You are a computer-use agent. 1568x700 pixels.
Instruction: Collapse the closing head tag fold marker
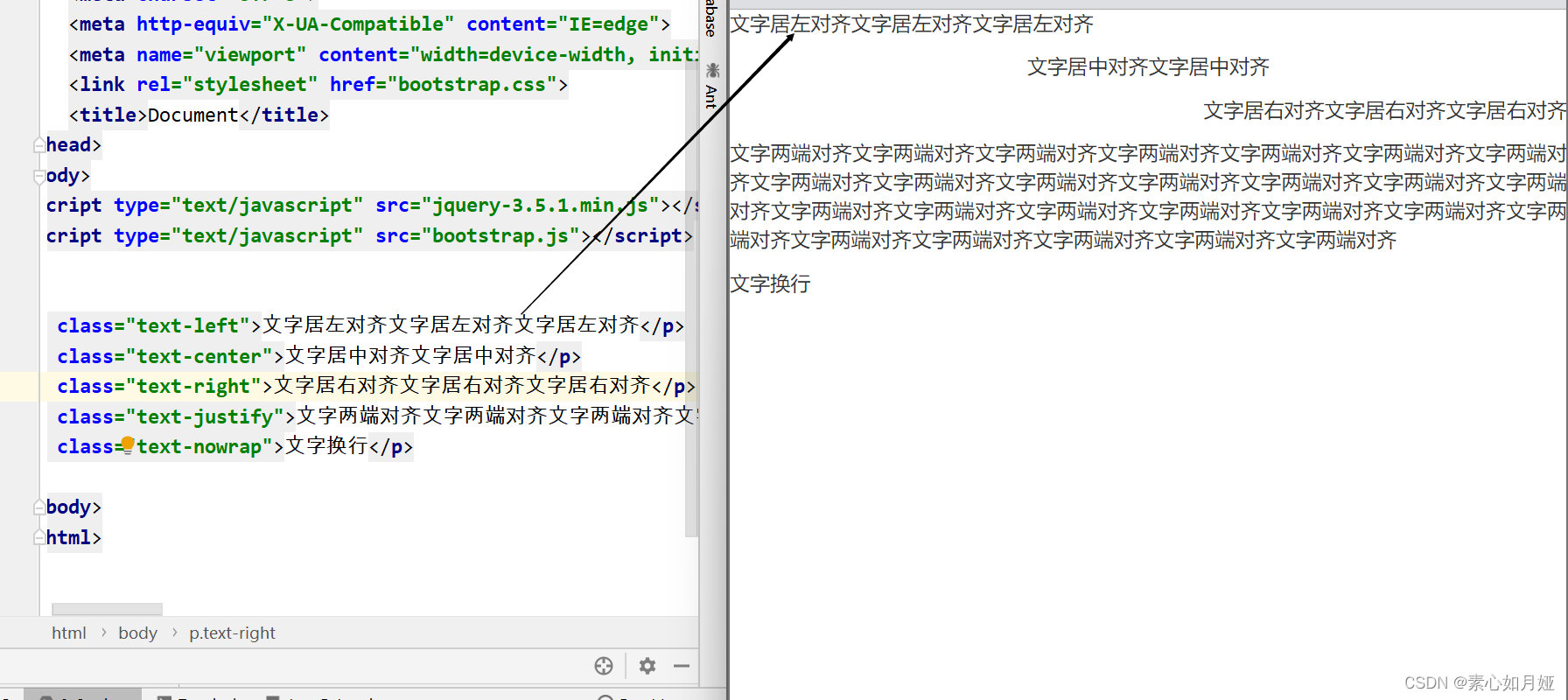pos(39,145)
